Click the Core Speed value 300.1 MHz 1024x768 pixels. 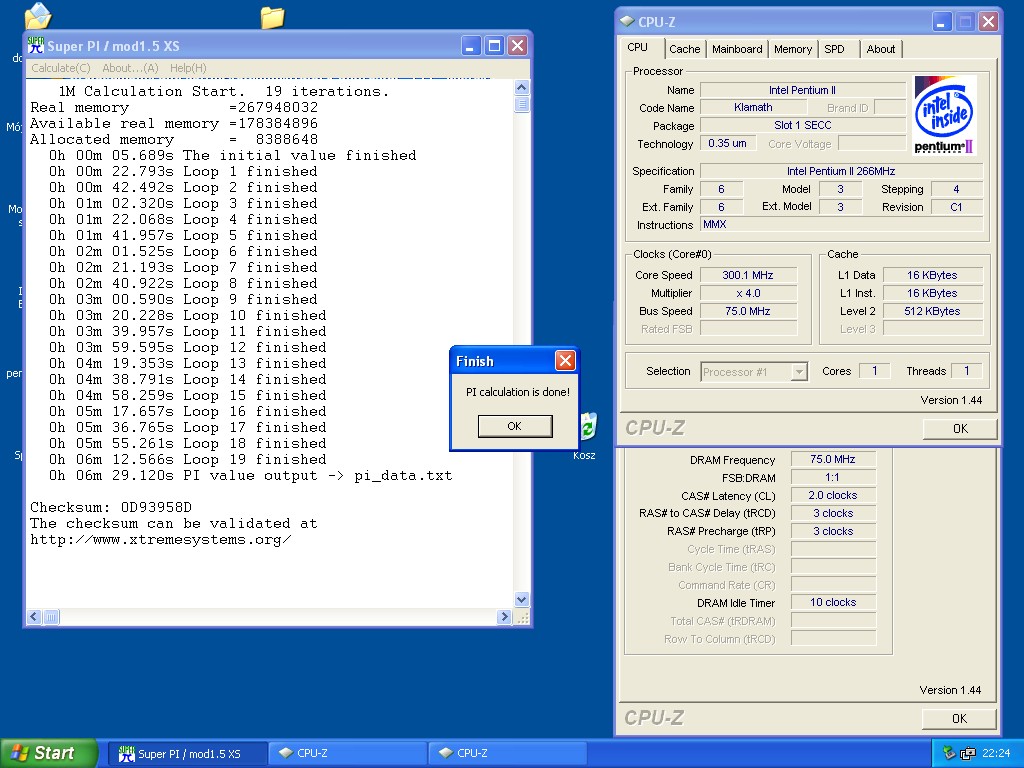click(x=748, y=275)
